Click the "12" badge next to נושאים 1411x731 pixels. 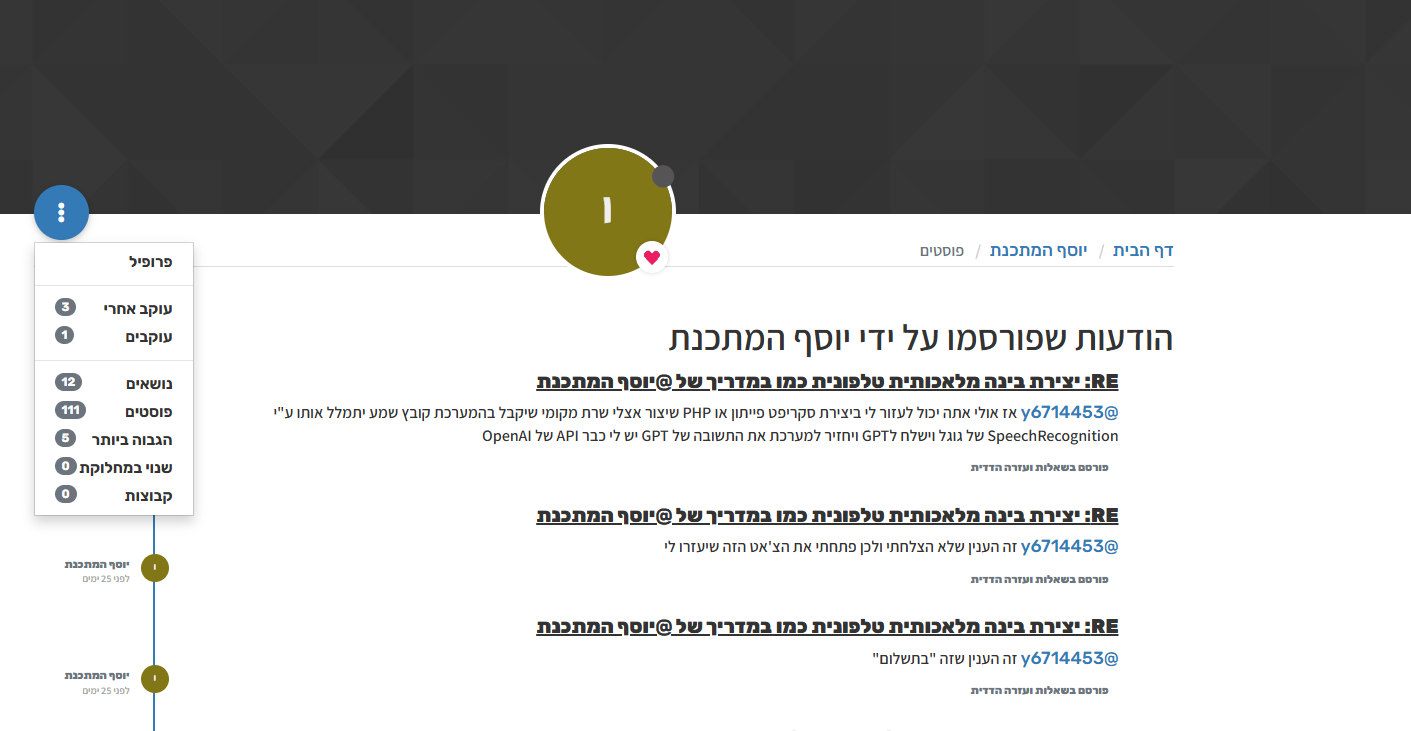65,381
